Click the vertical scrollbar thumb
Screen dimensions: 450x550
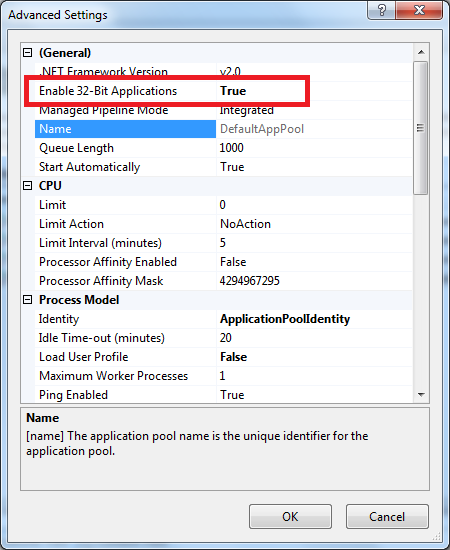click(x=421, y=128)
